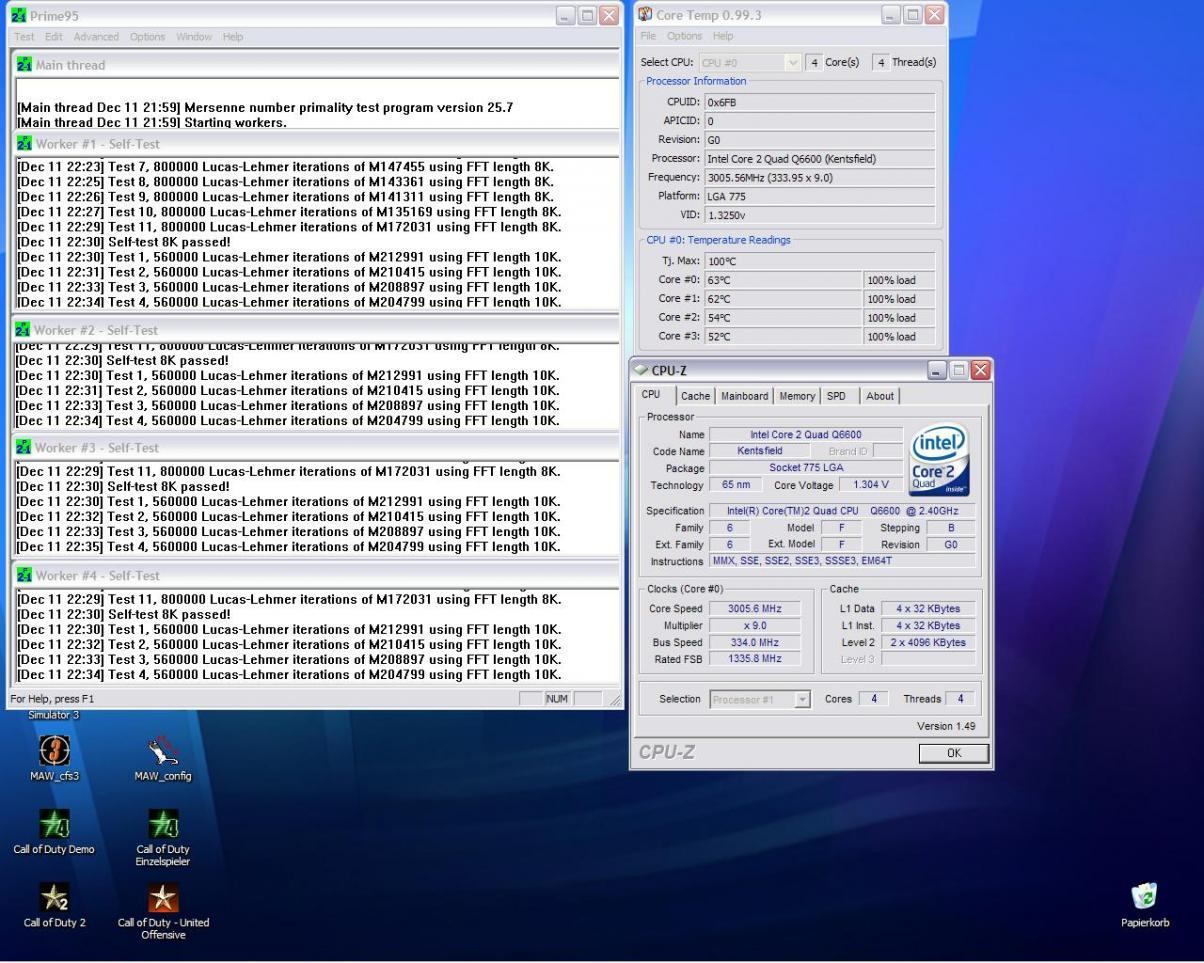The height and width of the screenshot is (963, 1204).
Task: Expand the Selection Processor #1 dropdown in CPU-Z
Action: 802,700
